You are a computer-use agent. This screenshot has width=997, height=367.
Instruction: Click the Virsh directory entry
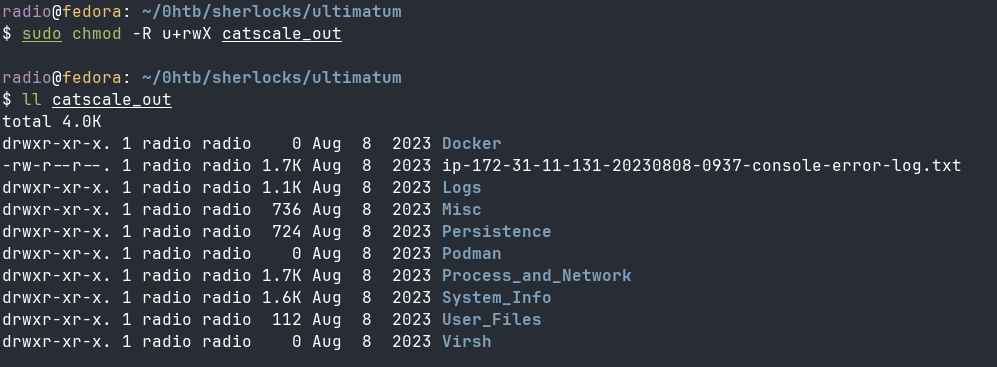[x=467, y=342]
